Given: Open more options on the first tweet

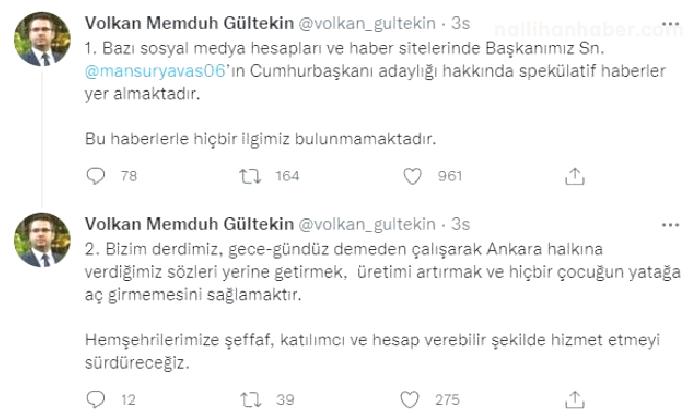Looking at the screenshot, I should 670,24.
